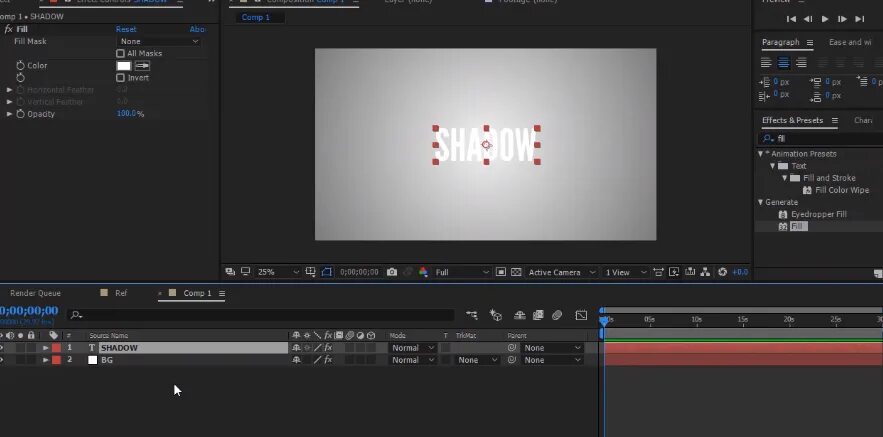Jump to first frame in Preview panel

click(791, 19)
